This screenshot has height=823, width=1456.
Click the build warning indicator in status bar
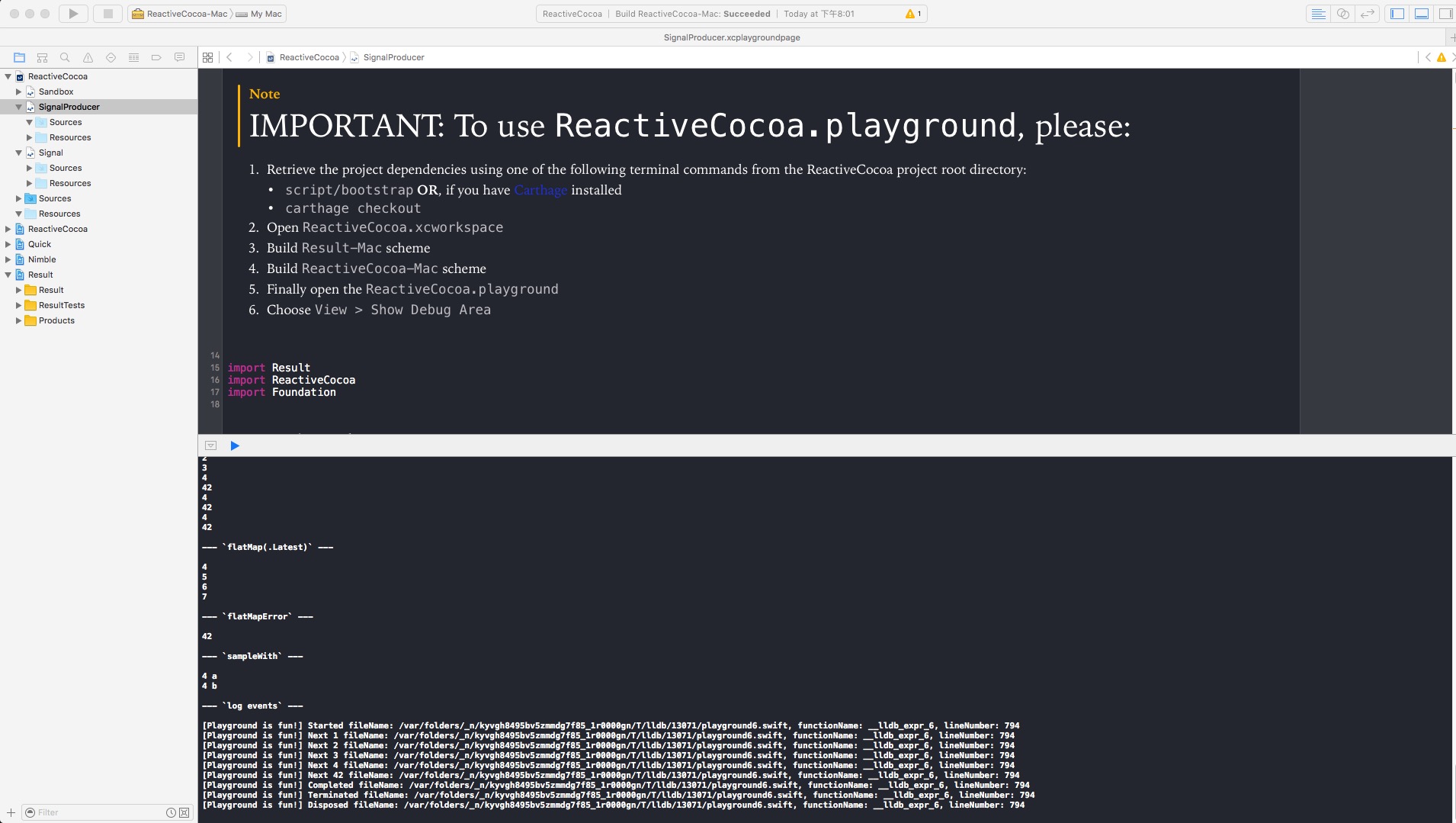tap(913, 14)
